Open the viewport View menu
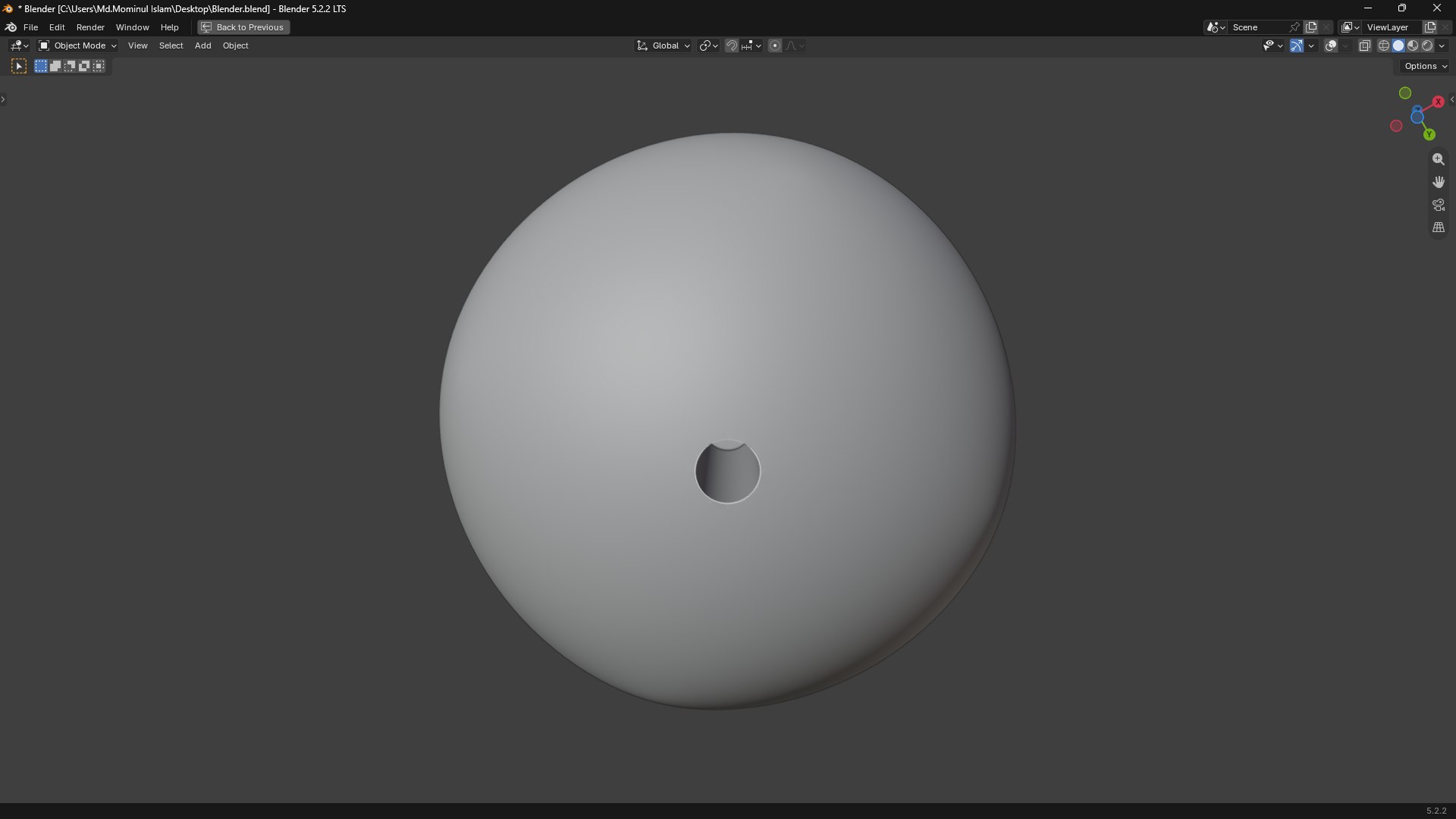 tap(137, 45)
